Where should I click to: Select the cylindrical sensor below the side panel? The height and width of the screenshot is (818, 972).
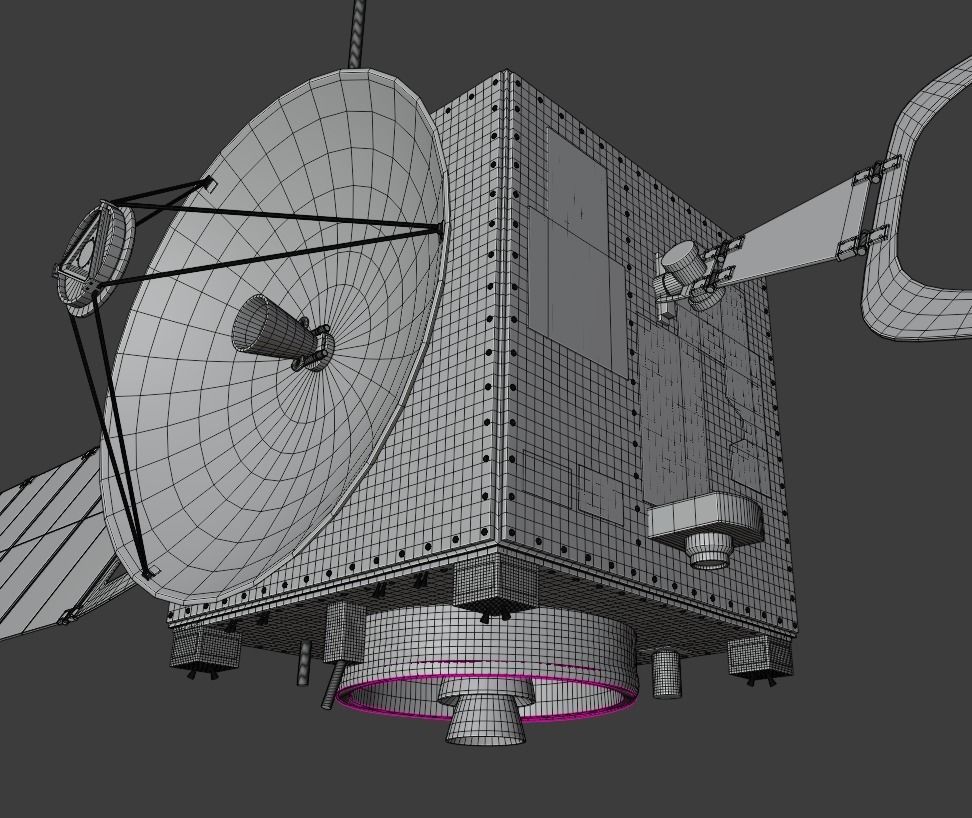pos(710,545)
